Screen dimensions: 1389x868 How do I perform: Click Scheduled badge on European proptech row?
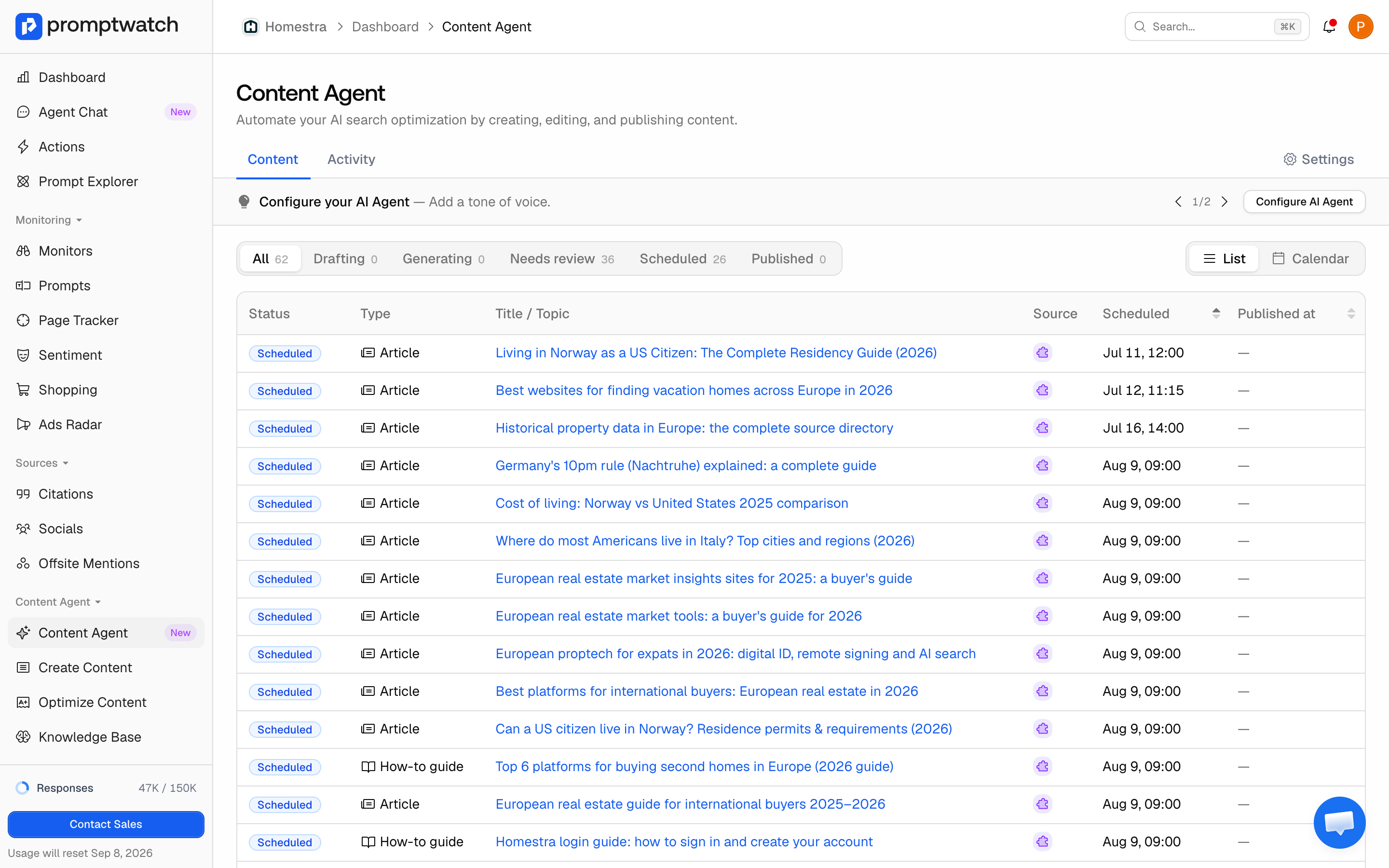pyautogui.click(x=284, y=654)
